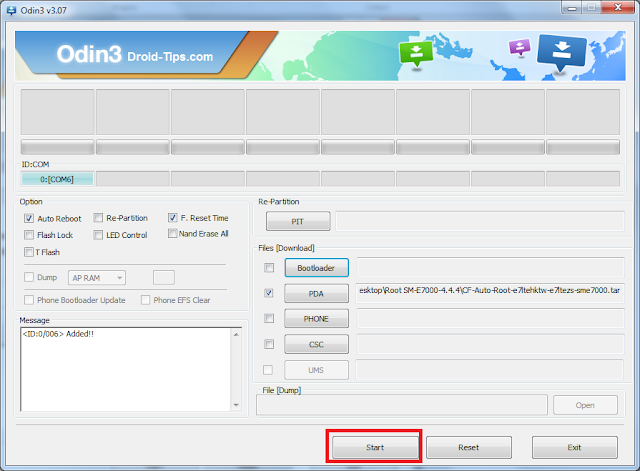Click the Message log scroll up arrow

(236, 335)
